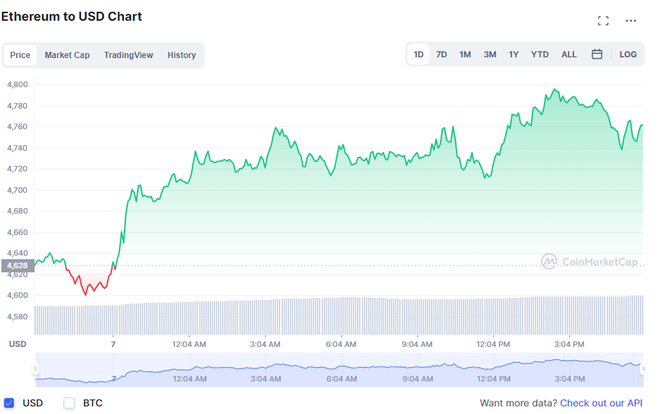Click the 4,628 price marker label
This screenshot has height=414, width=660.
point(17,265)
